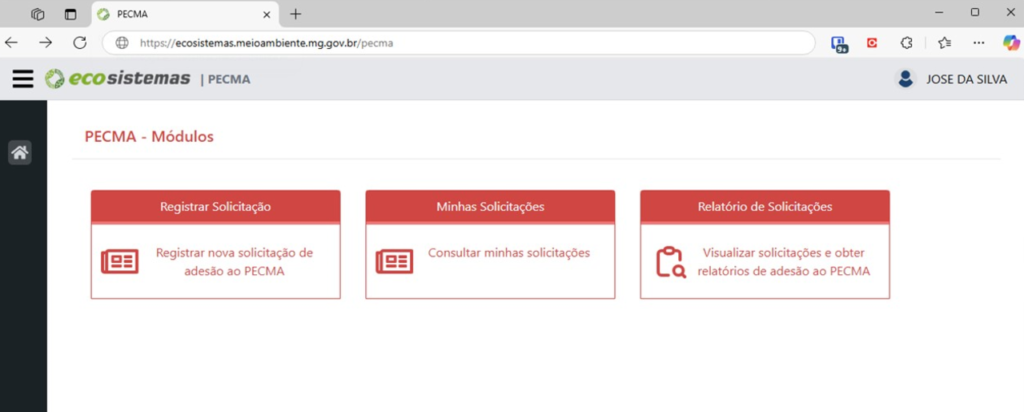This screenshot has width=1024, height=412.
Task: Minimize the browser window
Action: tap(940, 12)
